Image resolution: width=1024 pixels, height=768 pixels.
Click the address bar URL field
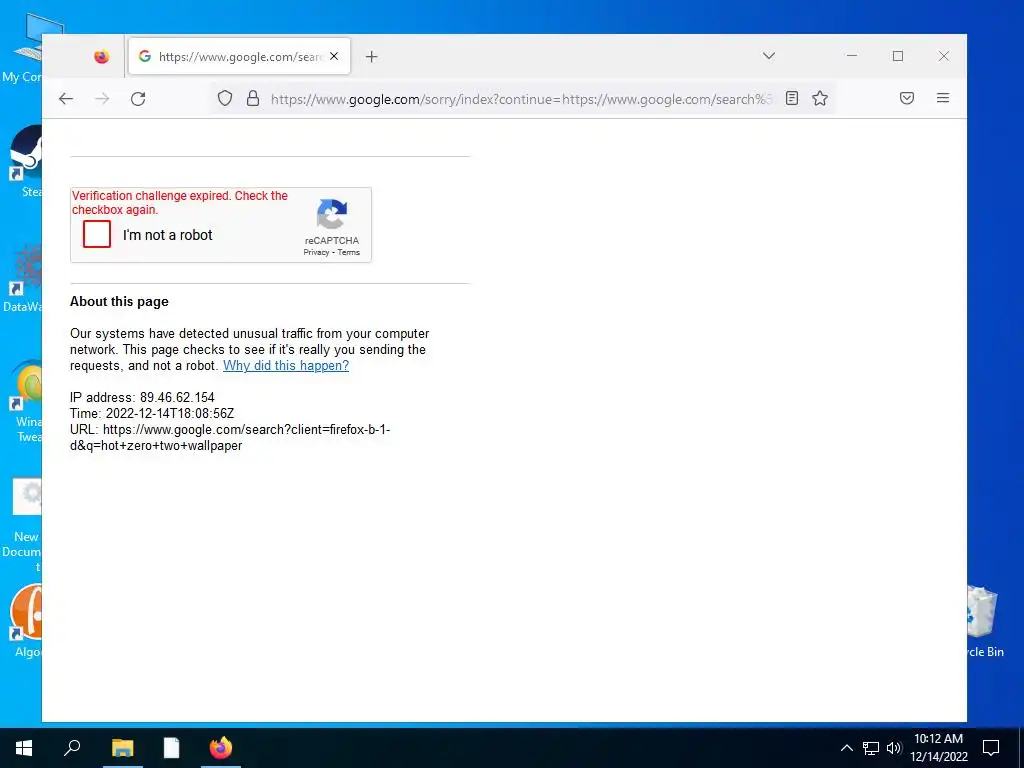point(521,99)
